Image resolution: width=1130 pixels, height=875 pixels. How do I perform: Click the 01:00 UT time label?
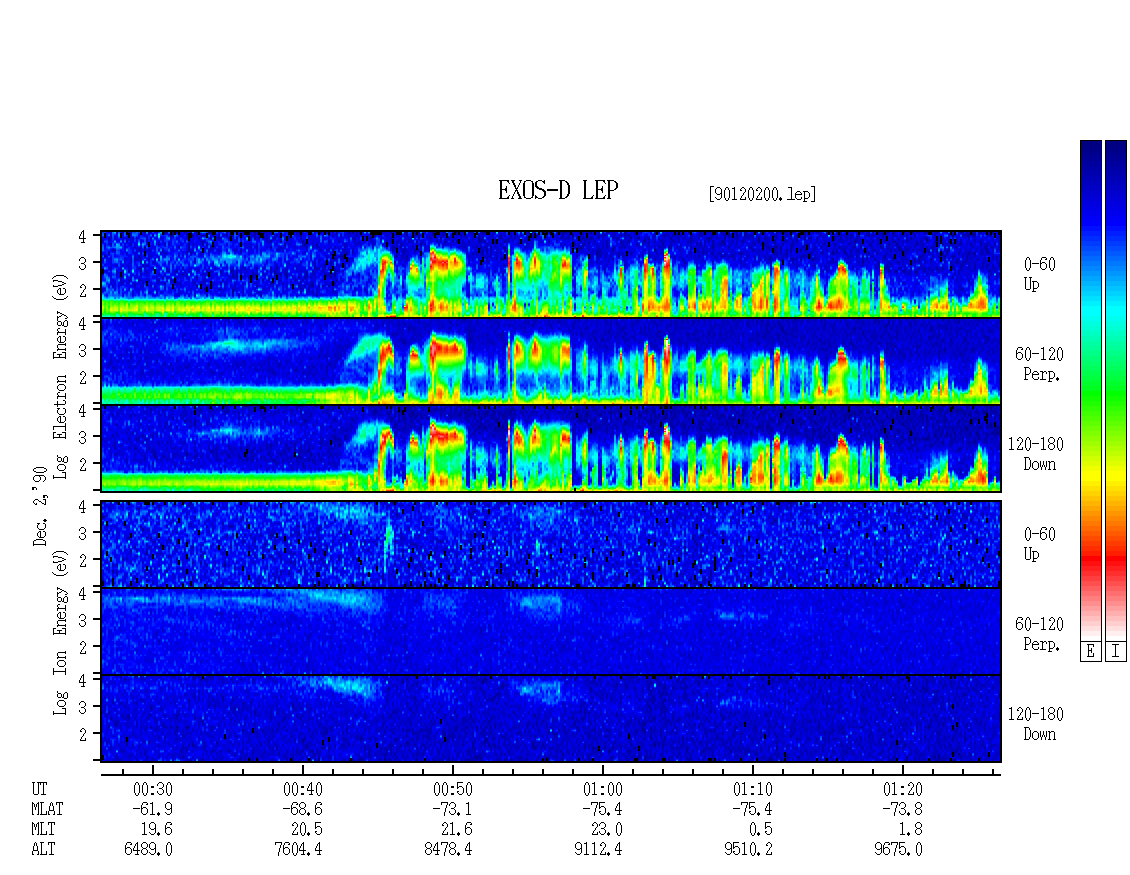click(x=602, y=789)
